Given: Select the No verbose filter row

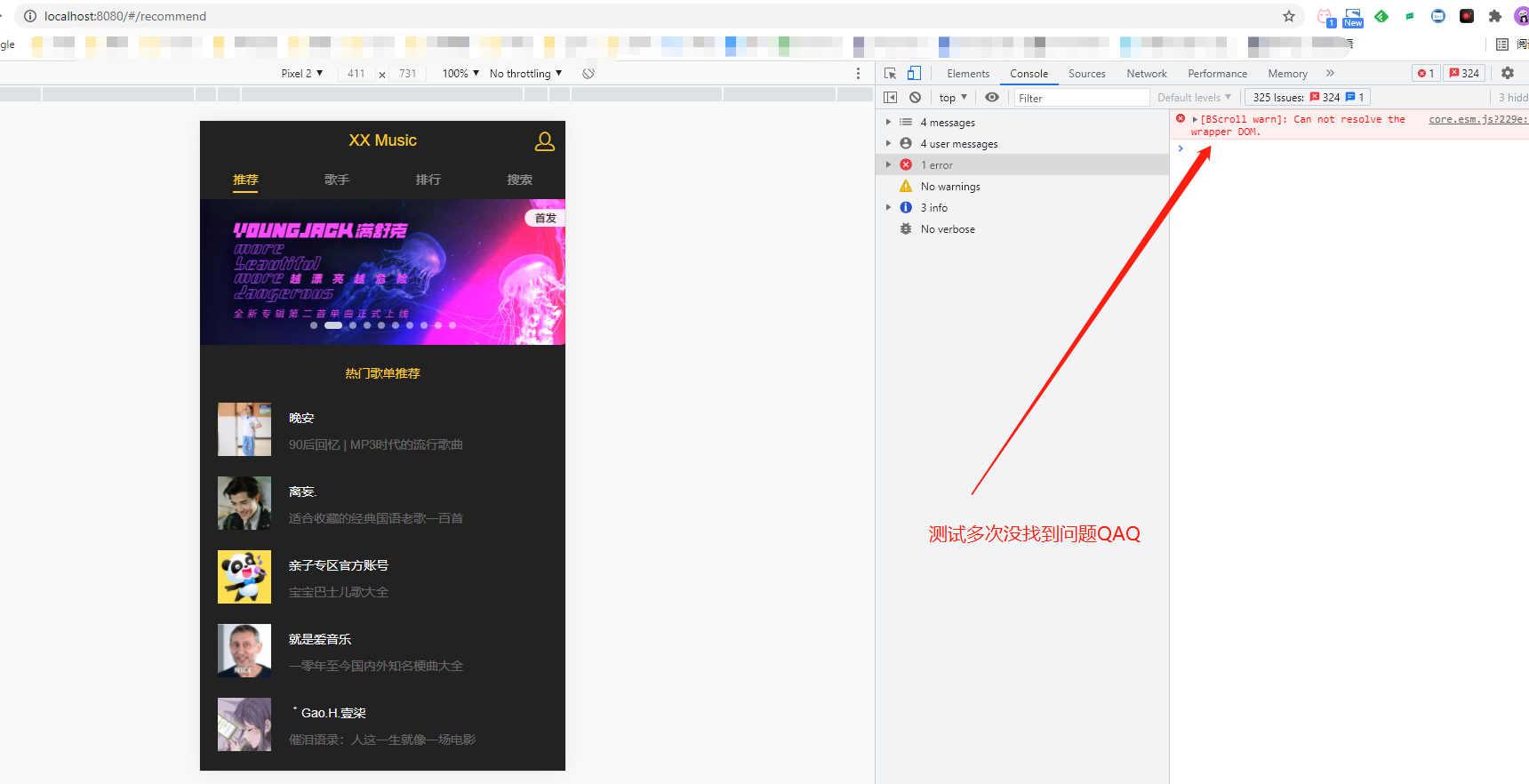Looking at the screenshot, I should pyautogui.click(x=1022, y=229).
